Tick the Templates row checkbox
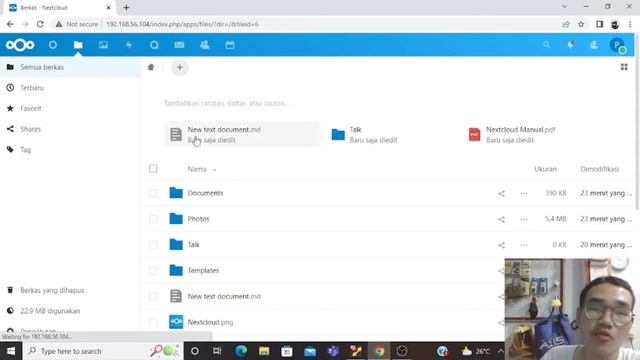Viewport: 640px width, 360px height. (153, 270)
